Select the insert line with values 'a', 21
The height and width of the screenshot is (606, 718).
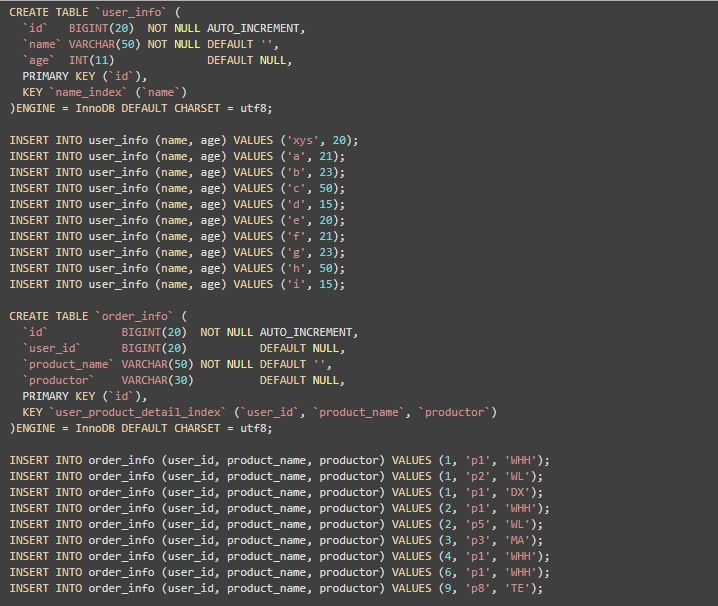point(177,156)
